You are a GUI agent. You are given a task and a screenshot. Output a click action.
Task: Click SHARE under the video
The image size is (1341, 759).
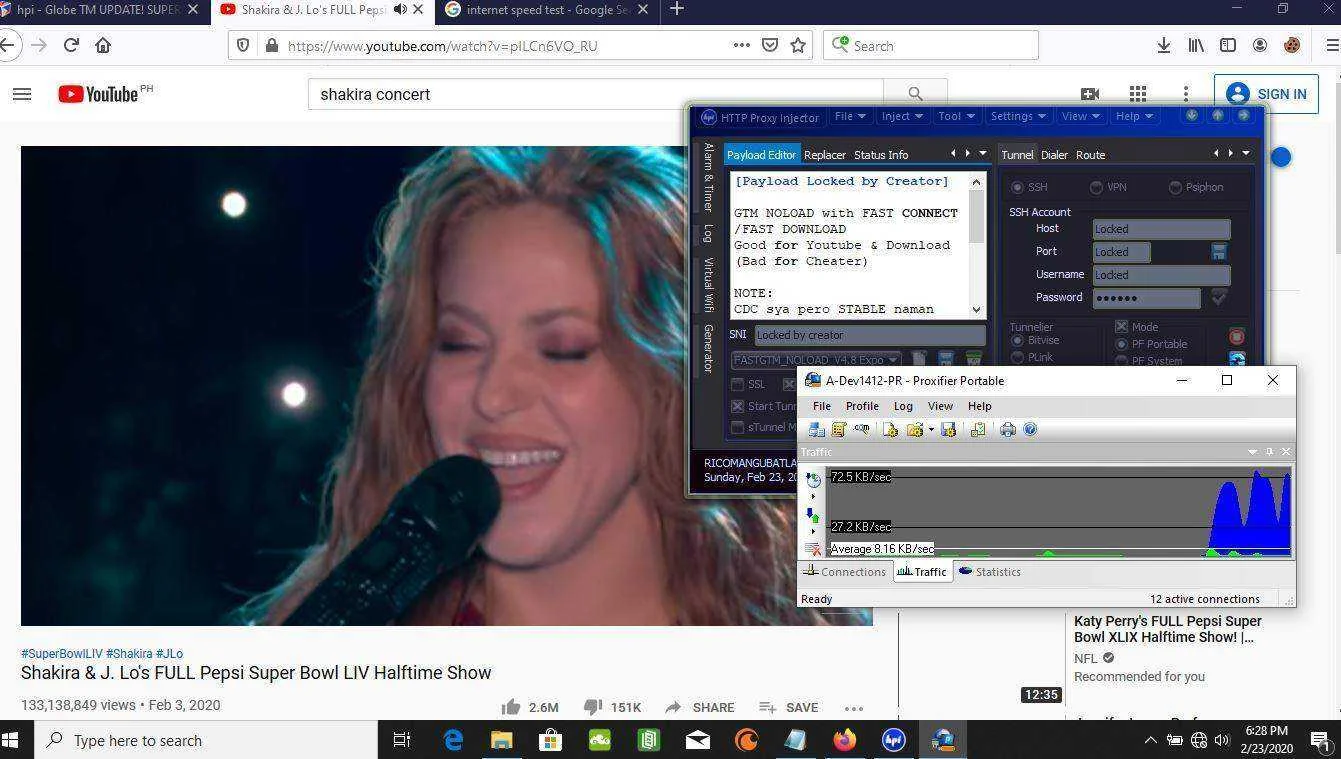(x=700, y=707)
